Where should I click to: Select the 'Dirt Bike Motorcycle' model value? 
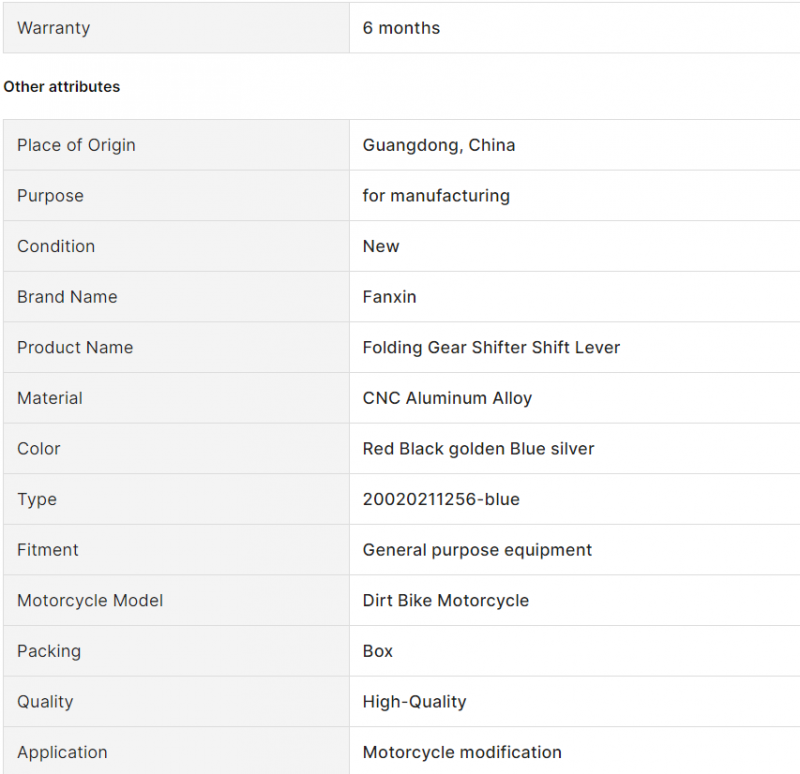445,601
